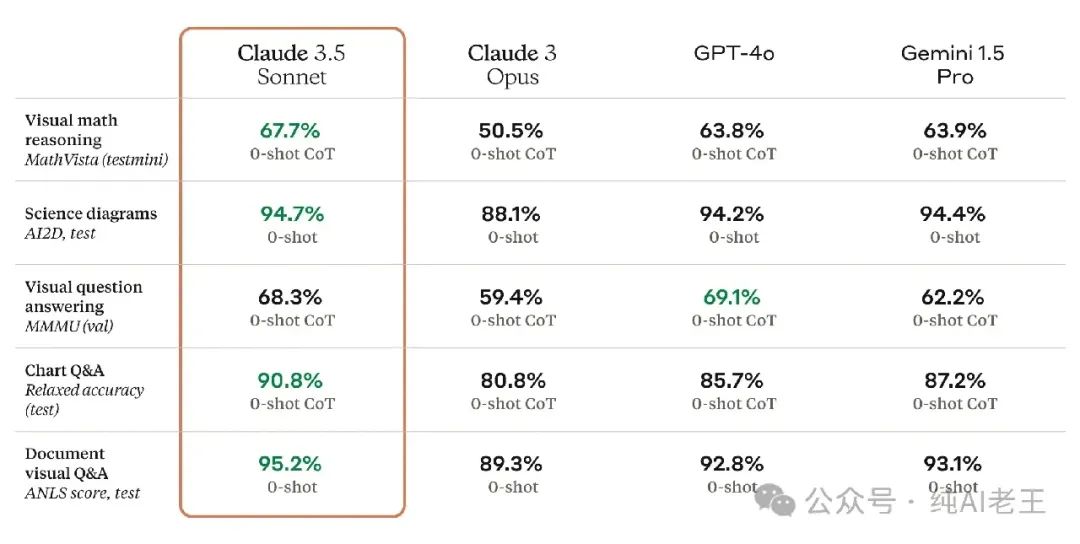Select the green 90.8% Chart Q&A score

[x=290, y=381]
